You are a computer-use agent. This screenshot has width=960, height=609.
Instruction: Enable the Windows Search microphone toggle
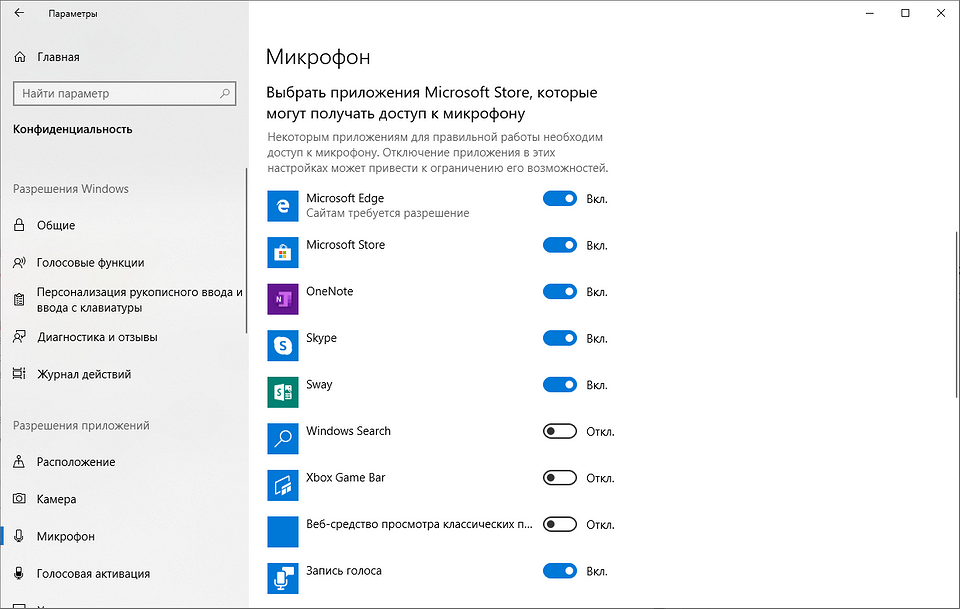pos(560,431)
